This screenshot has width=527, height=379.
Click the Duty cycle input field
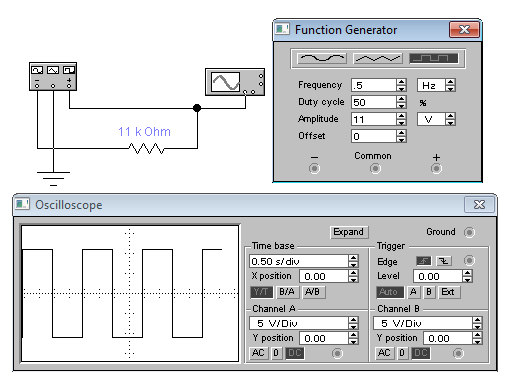[374, 102]
